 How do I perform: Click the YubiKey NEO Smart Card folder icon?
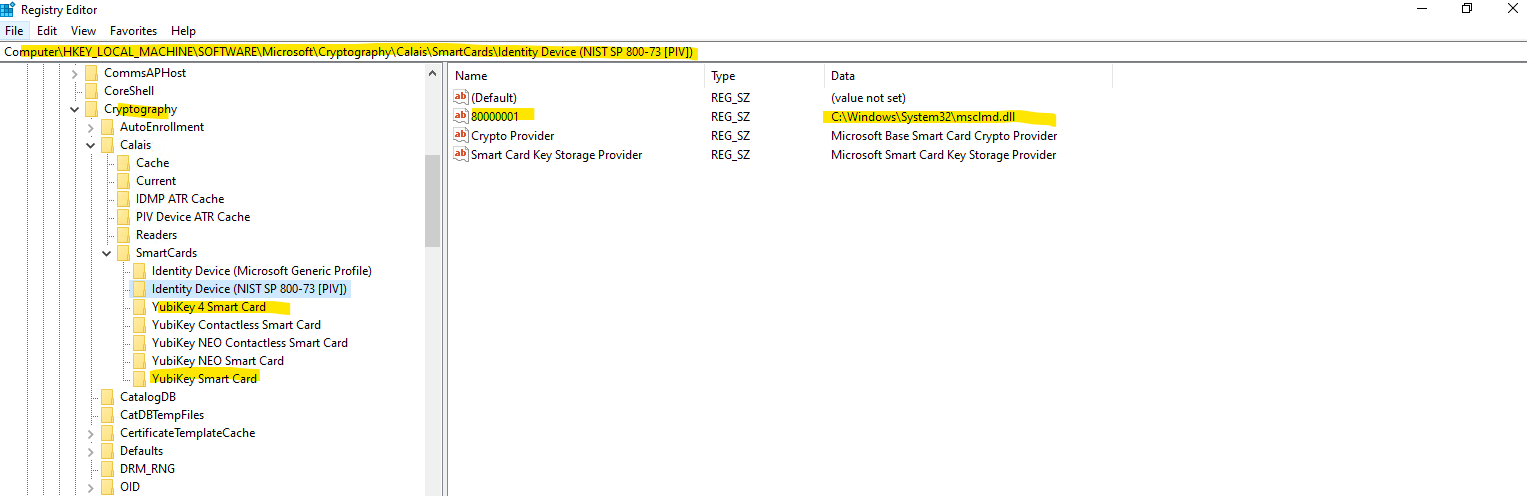pos(140,361)
